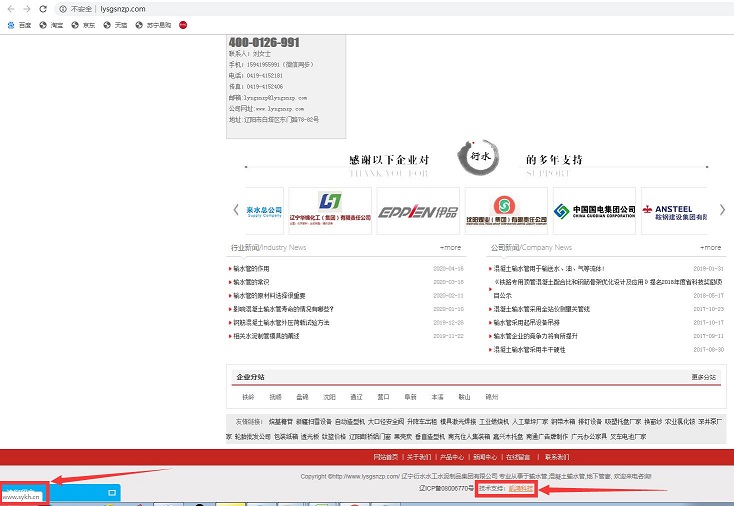
Task: Select the 锦州 branch site
Action: point(492,397)
